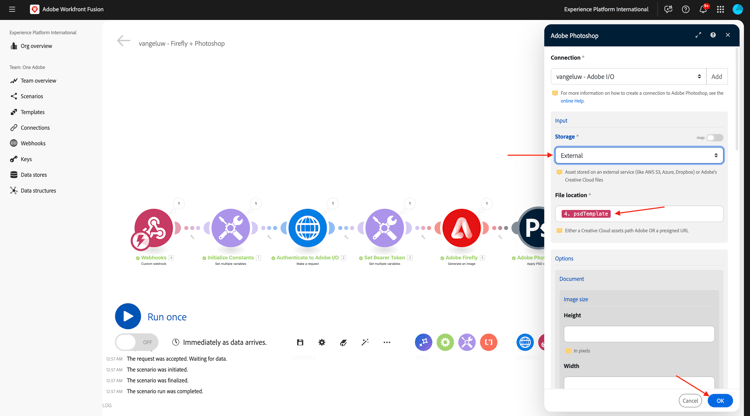Confirm with the OK button
This screenshot has height=416, width=750.
click(720, 401)
